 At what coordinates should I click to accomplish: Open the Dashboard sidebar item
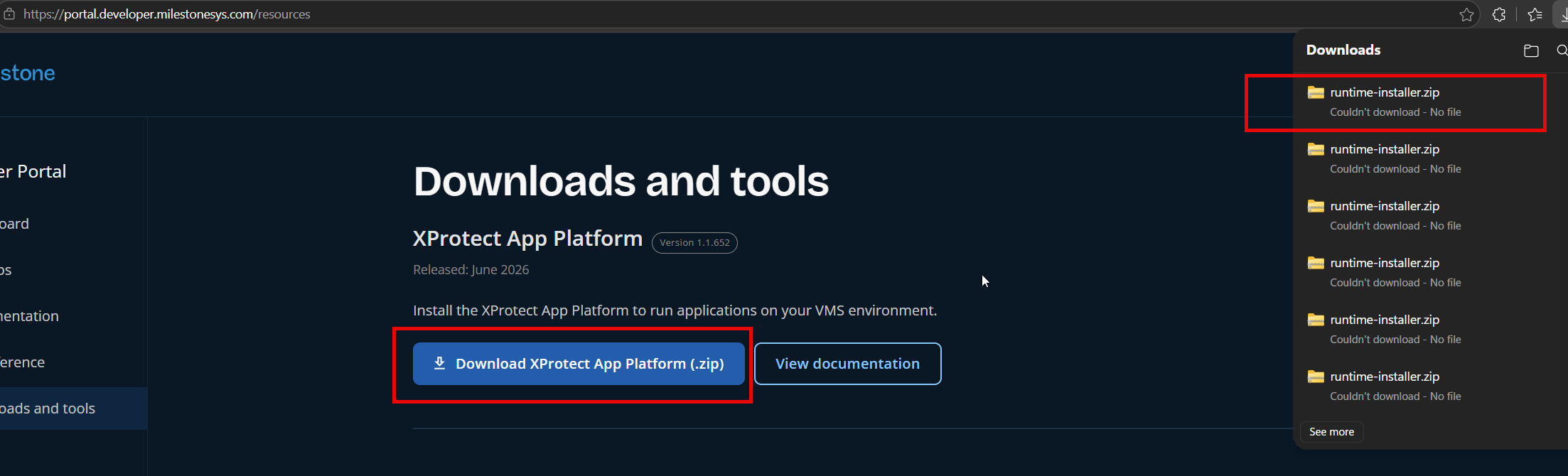[x=14, y=224]
